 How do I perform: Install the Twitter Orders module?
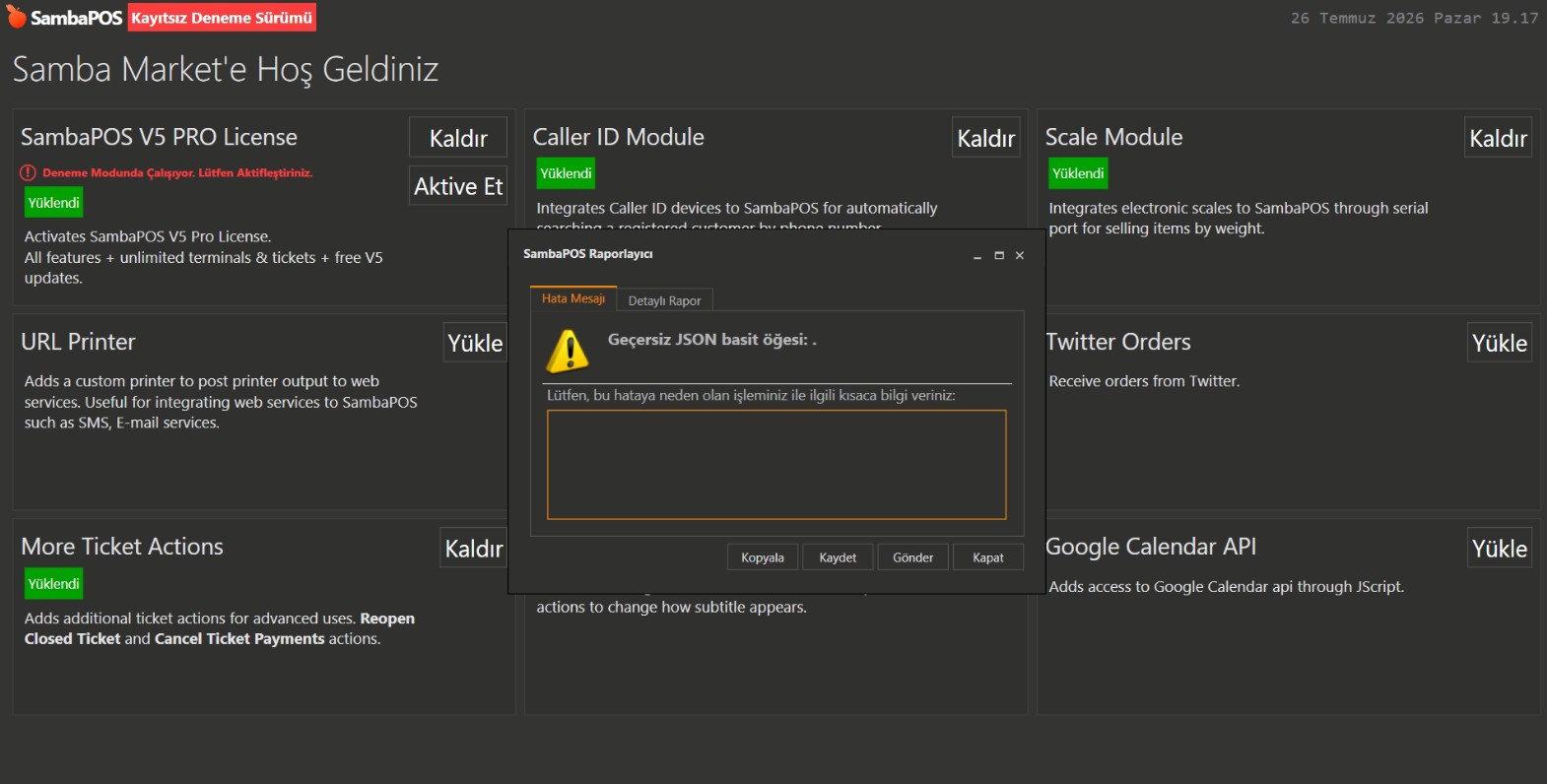[x=1500, y=343]
